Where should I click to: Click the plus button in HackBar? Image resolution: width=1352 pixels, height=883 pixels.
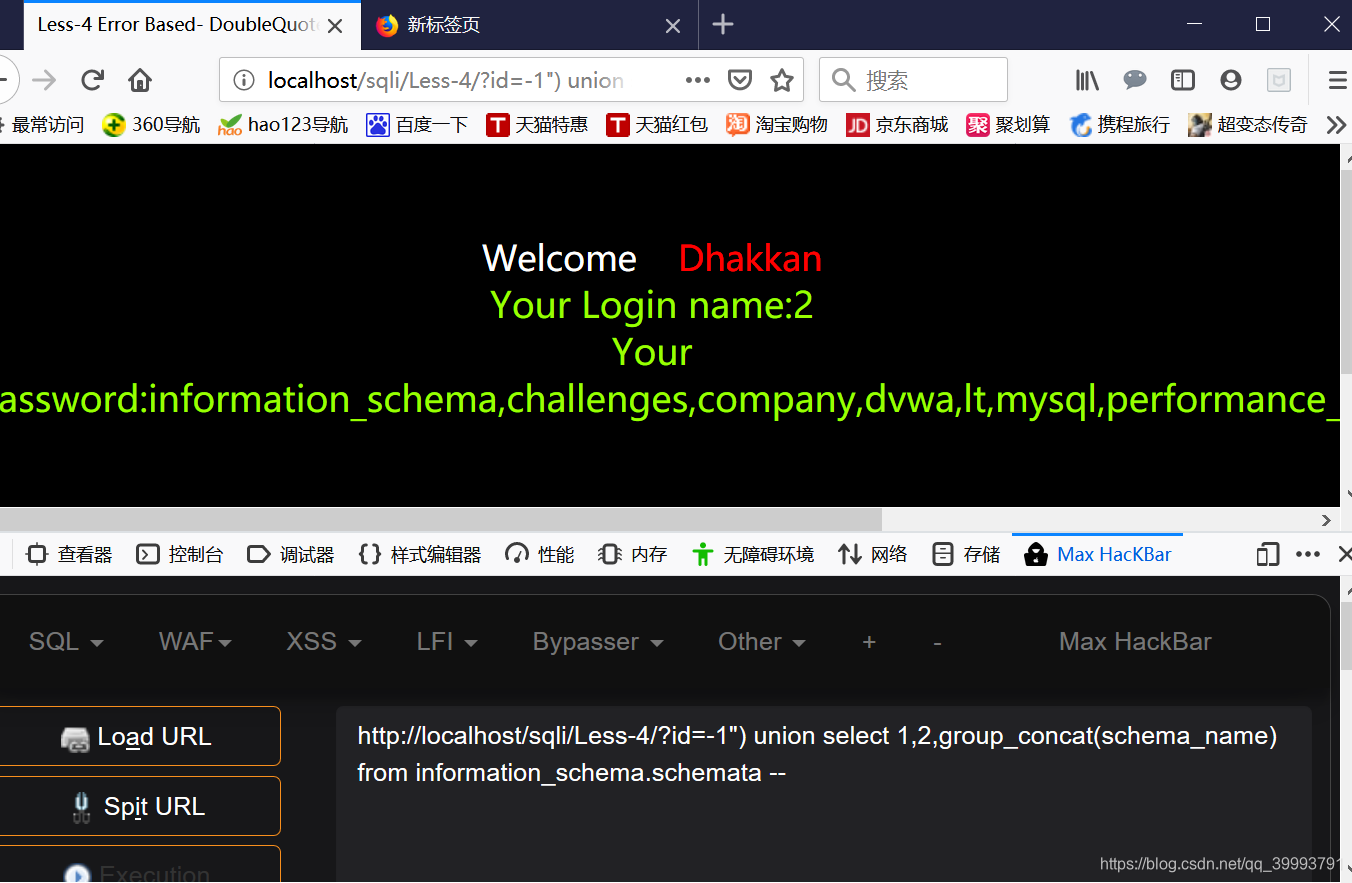pos(869,642)
